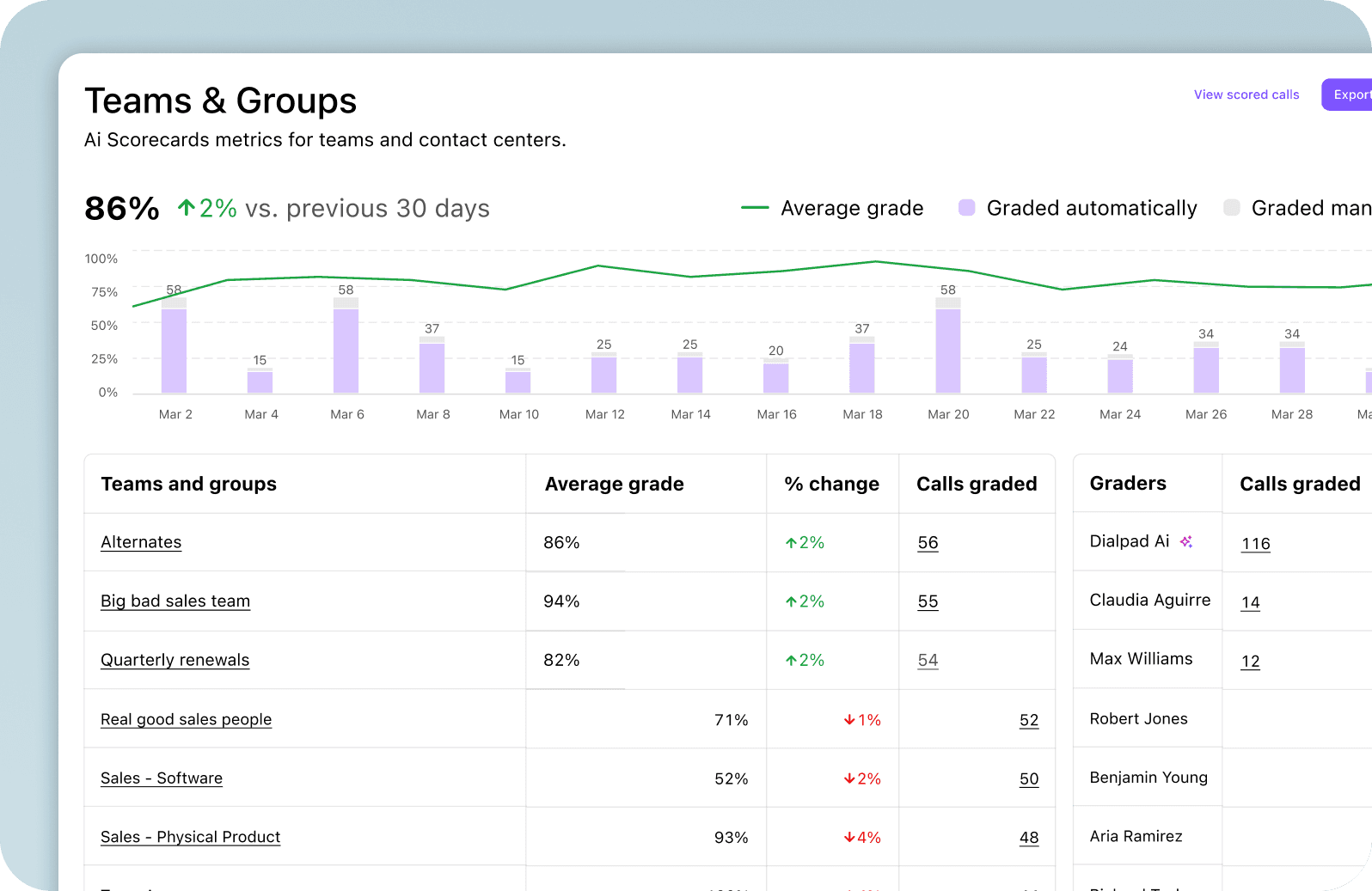Open View scored calls link
This screenshot has height=891, width=1372.
[x=1246, y=95]
